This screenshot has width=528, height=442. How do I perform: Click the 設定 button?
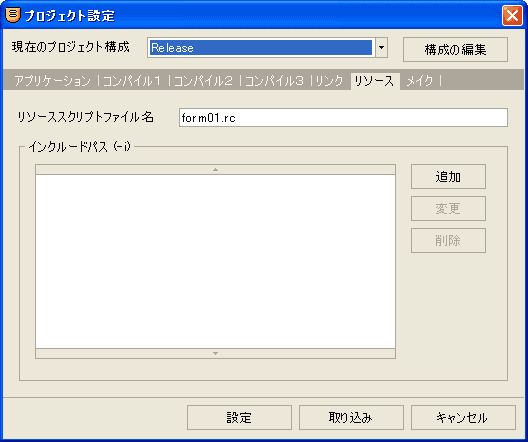(239, 417)
